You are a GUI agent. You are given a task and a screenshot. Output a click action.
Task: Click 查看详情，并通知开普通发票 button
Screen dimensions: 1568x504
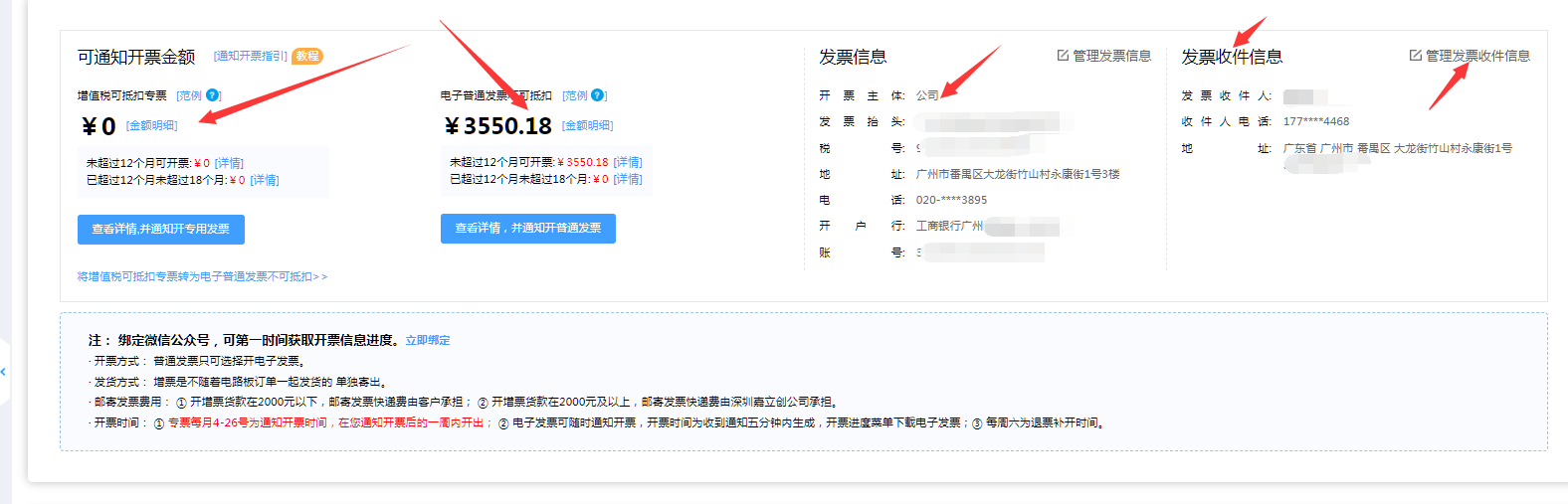(527, 228)
